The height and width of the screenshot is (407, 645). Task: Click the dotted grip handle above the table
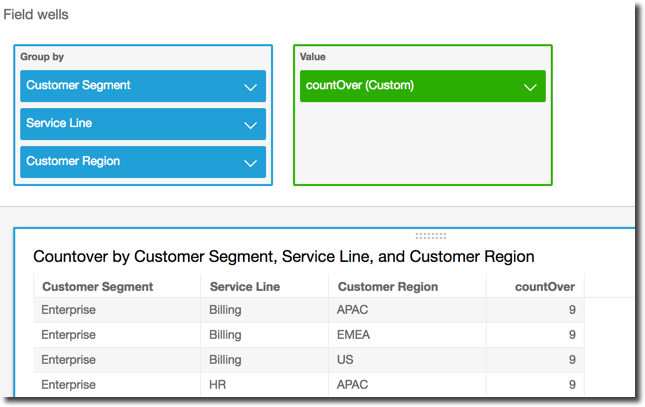pyautogui.click(x=430, y=236)
